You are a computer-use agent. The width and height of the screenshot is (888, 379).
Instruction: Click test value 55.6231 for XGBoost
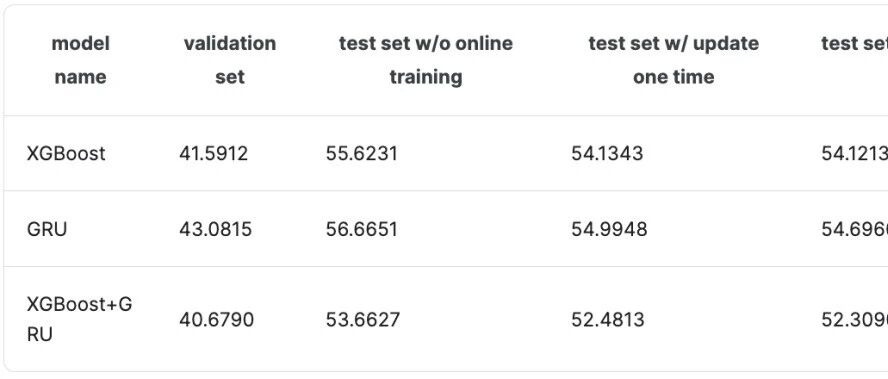tap(361, 154)
